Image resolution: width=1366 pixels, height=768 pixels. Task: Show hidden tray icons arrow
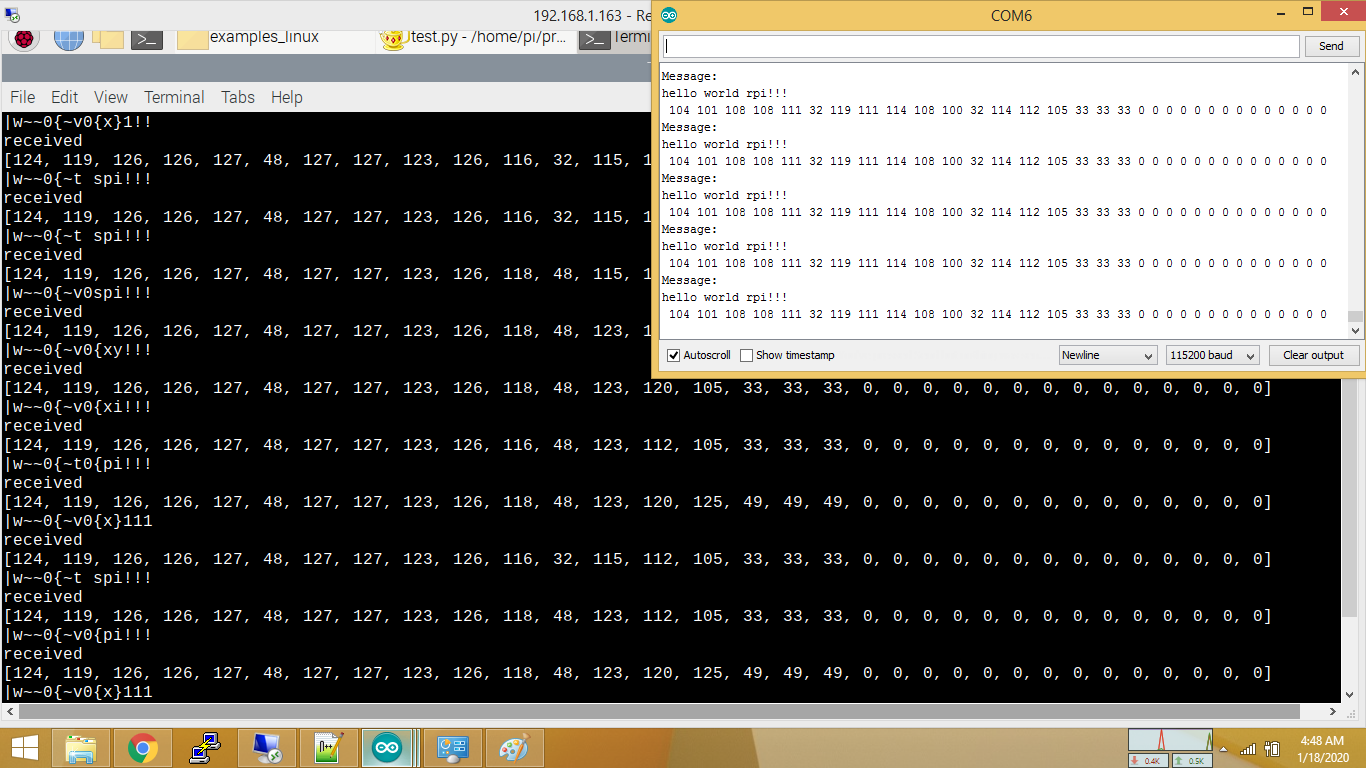tap(1224, 749)
